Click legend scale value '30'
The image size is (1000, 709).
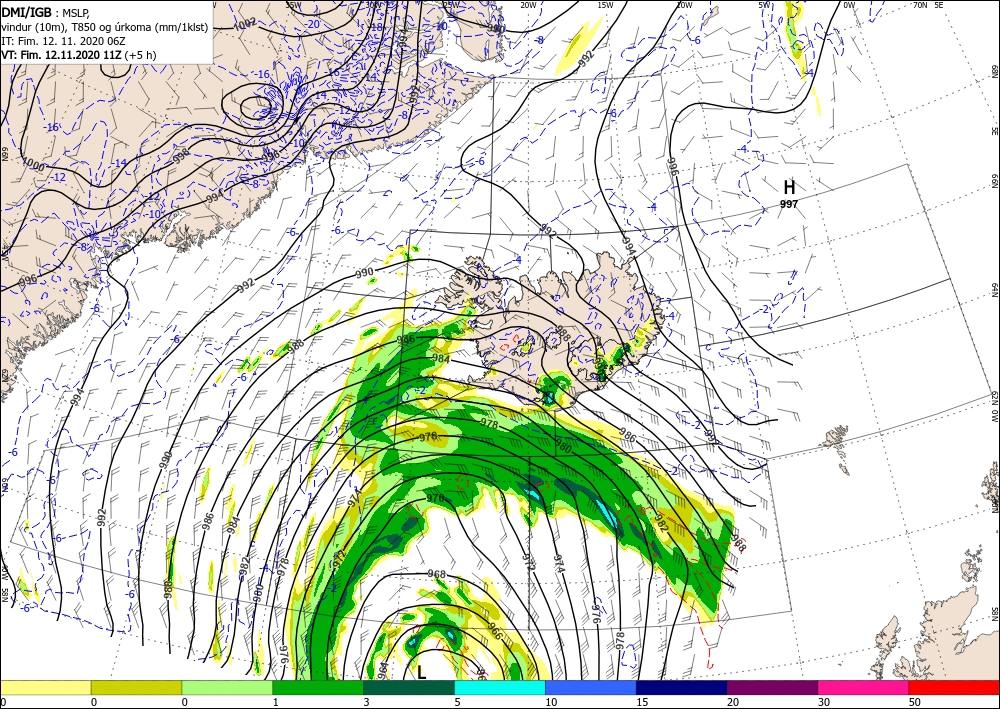(824, 702)
